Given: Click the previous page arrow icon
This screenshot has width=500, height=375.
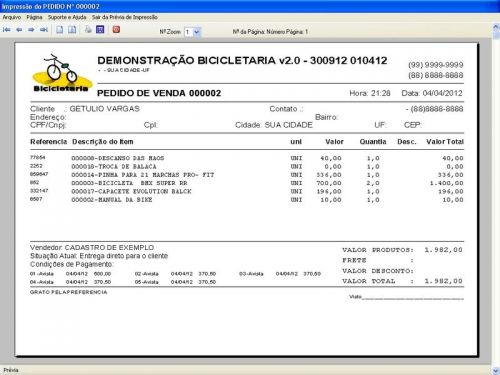Looking at the screenshot, I should click(19, 30).
